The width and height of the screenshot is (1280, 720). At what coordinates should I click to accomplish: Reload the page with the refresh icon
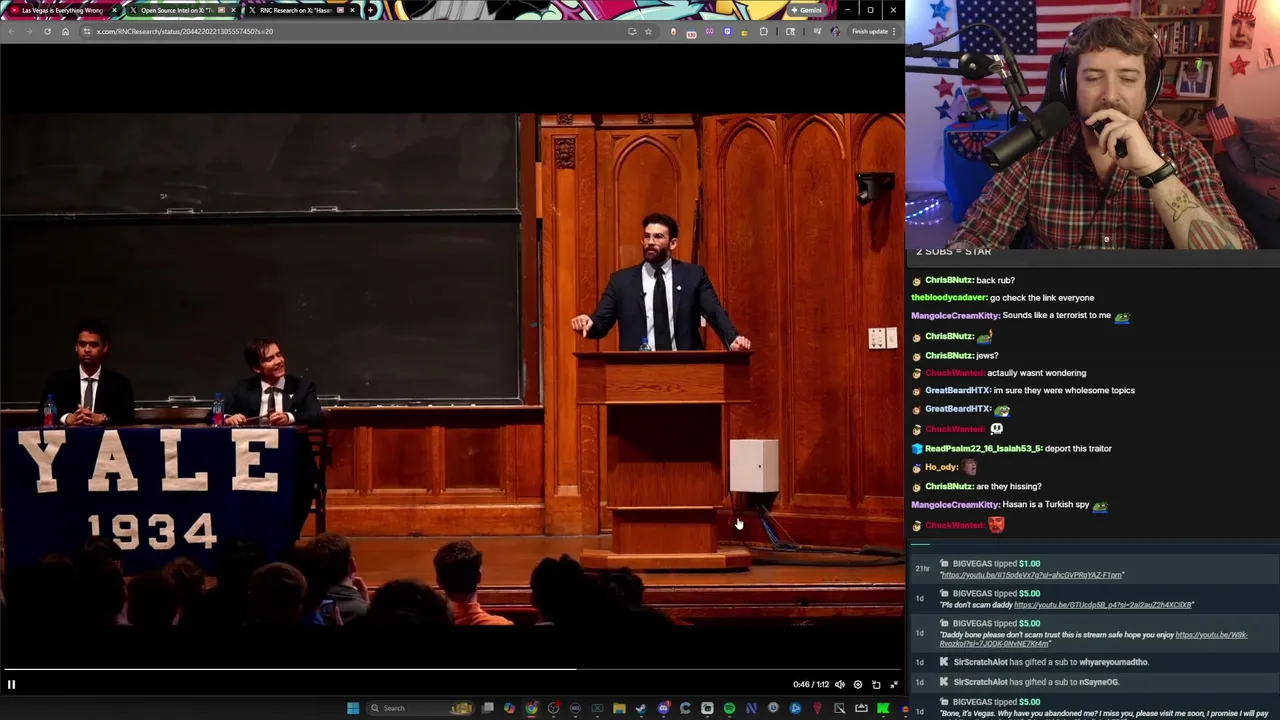tap(47, 31)
